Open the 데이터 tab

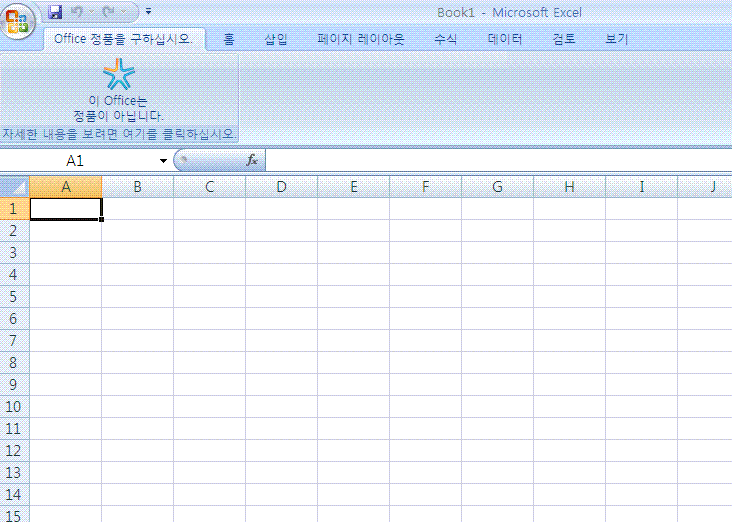pyautogui.click(x=505, y=39)
